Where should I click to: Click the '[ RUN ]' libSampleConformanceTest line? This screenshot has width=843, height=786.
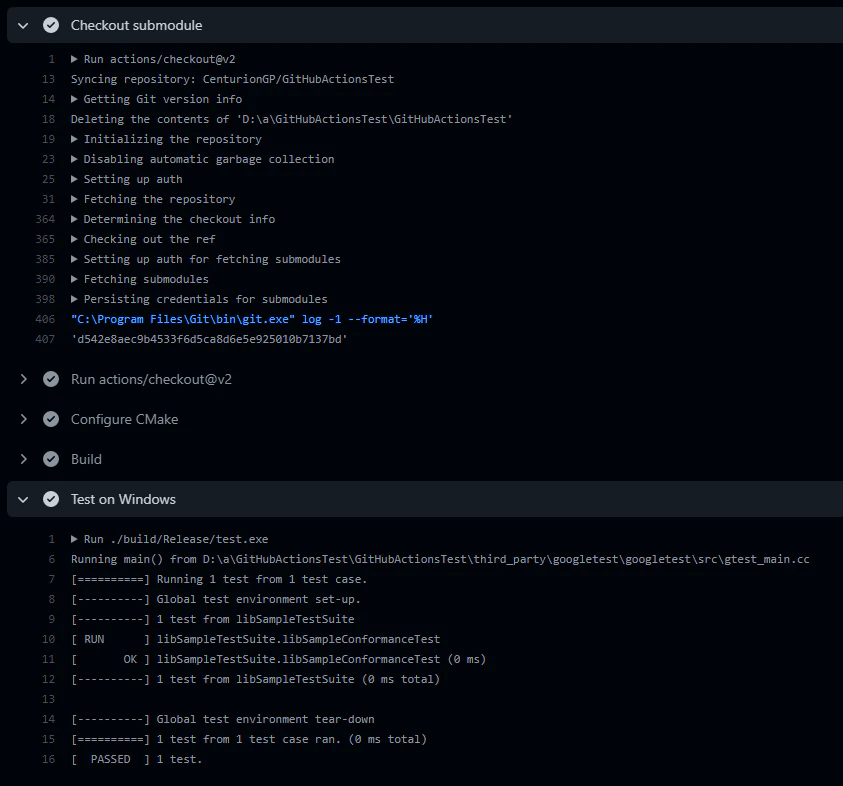255,639
